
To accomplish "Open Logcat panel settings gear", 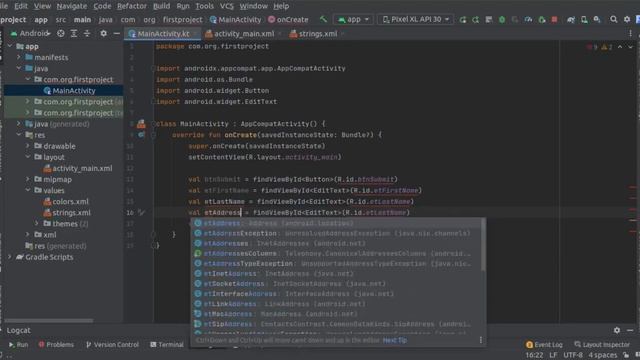I will (617, 330).
